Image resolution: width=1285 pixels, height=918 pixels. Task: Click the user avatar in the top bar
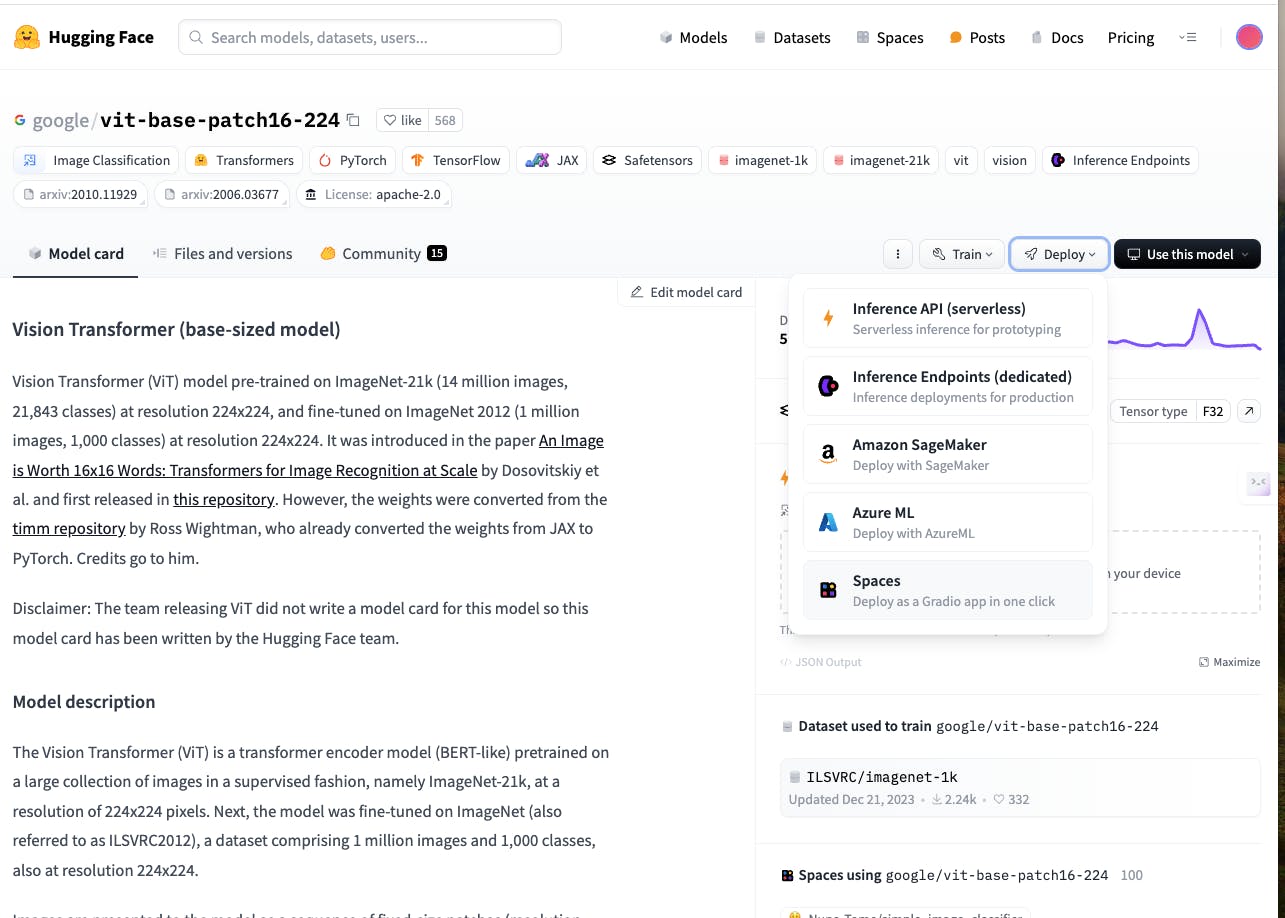click(x=1249, y=38)
